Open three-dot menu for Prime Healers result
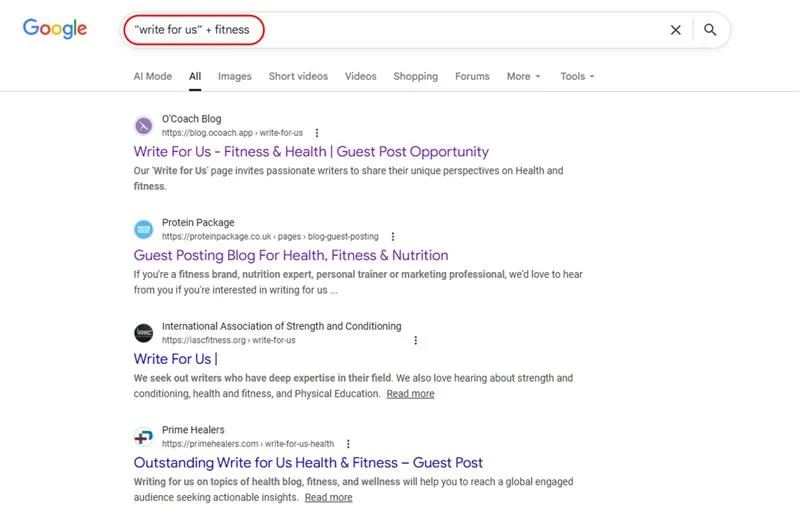This screenshot has height=517, width=800. click(x=348, y=444)
